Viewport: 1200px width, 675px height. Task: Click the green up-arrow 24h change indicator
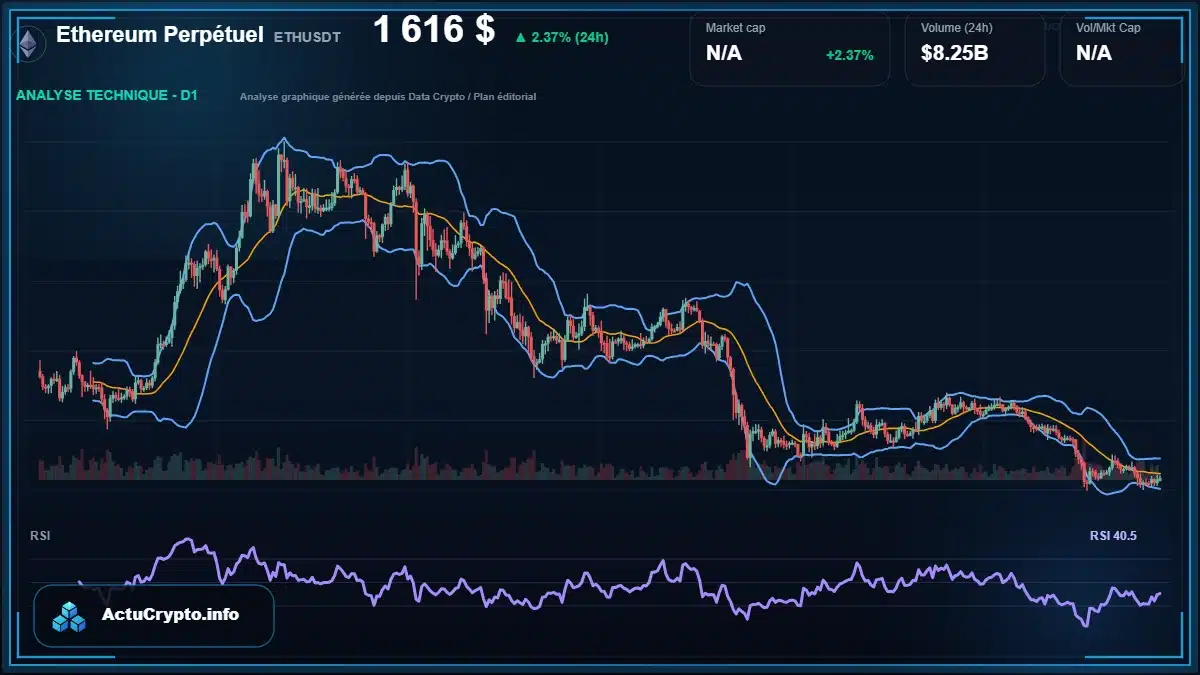click(x=561, y=37)
